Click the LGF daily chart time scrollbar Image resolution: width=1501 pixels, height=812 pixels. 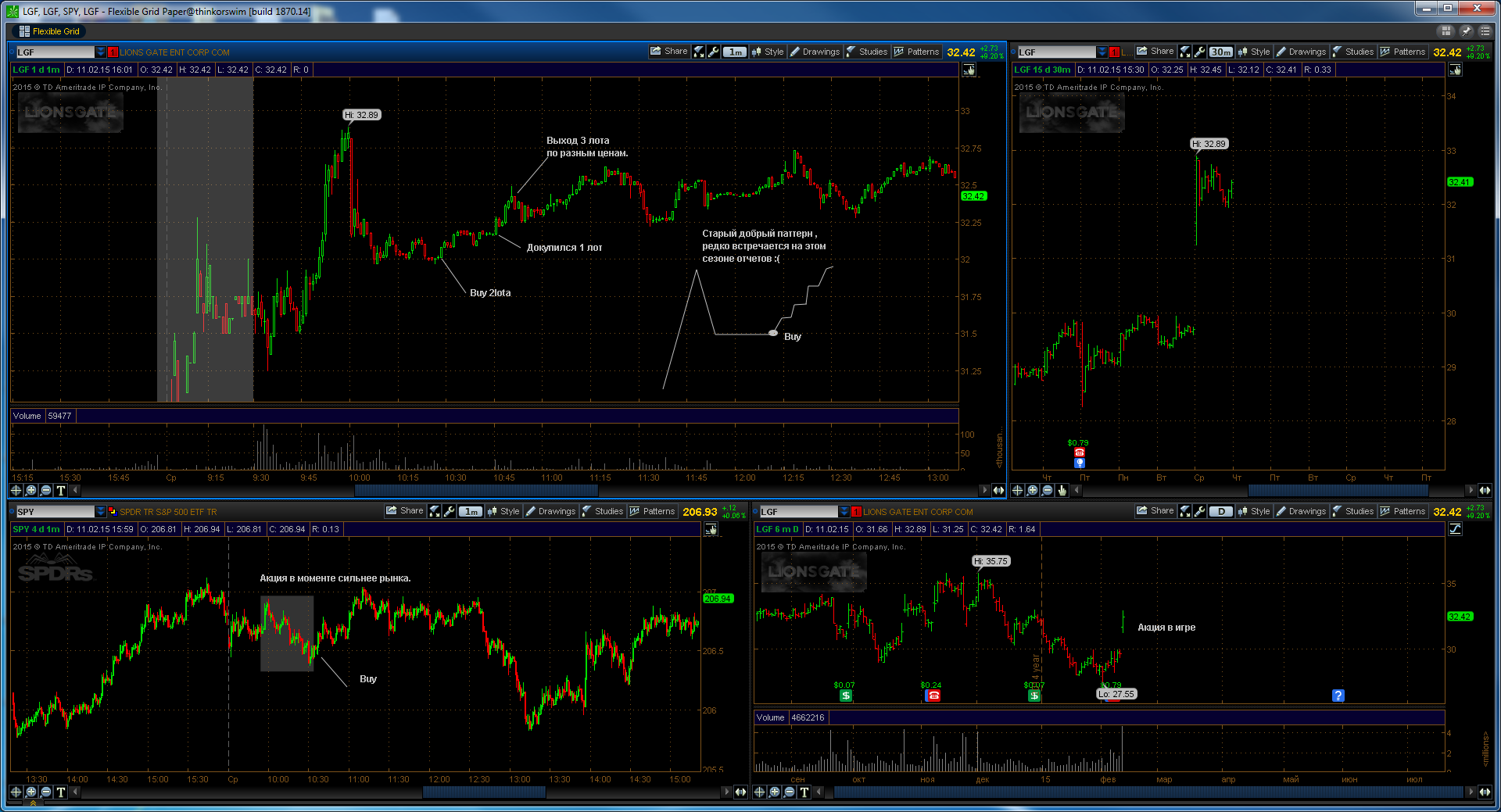[1148, 792]
